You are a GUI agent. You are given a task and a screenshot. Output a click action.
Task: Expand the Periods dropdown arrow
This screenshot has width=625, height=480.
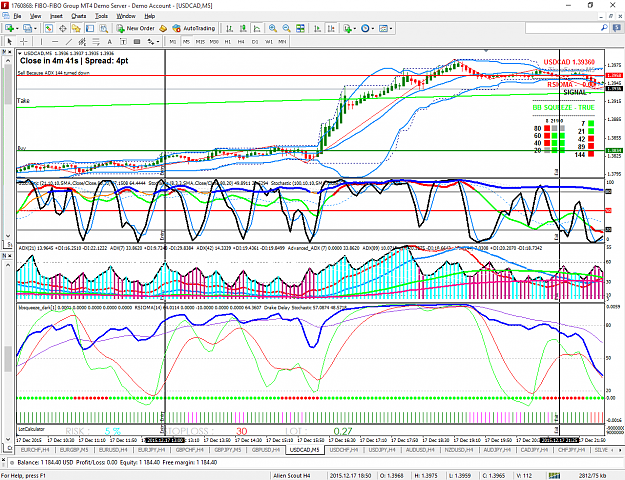tap(373, 28)
